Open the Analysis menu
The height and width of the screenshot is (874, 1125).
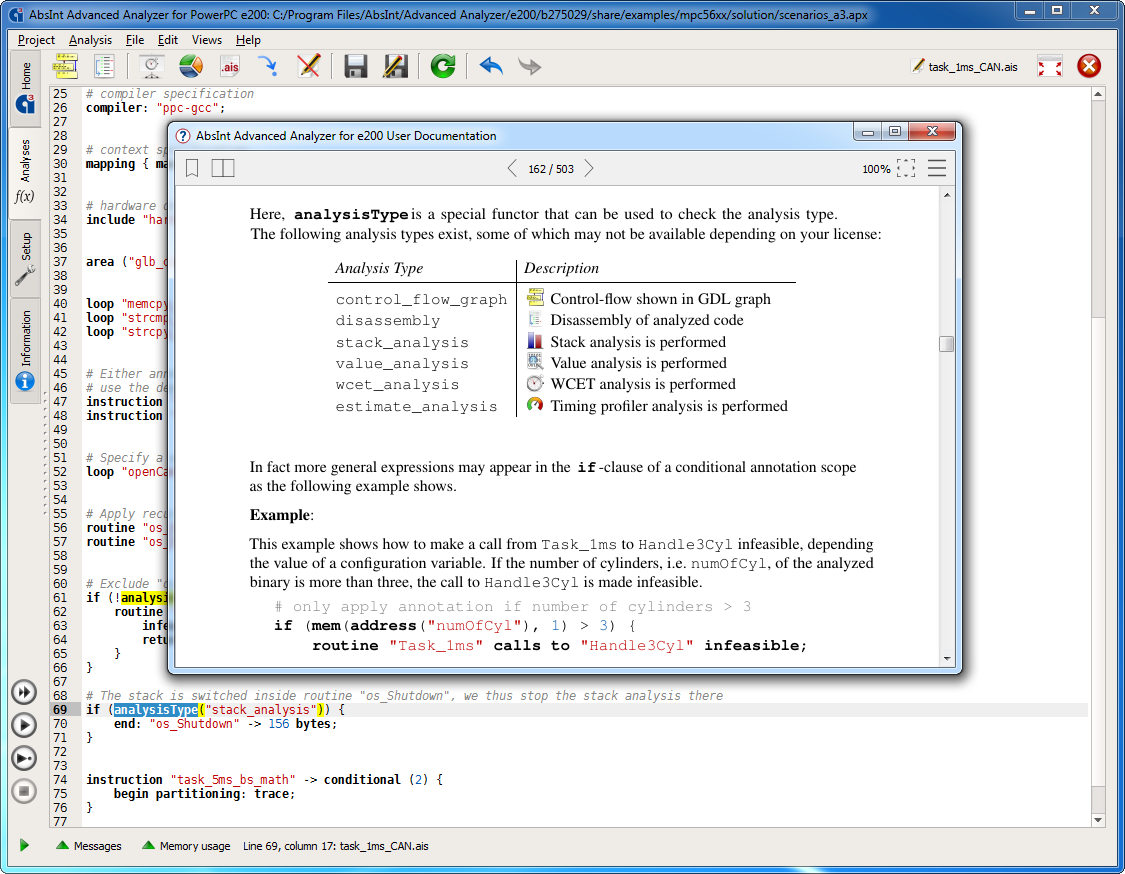[x=90, y=40]
